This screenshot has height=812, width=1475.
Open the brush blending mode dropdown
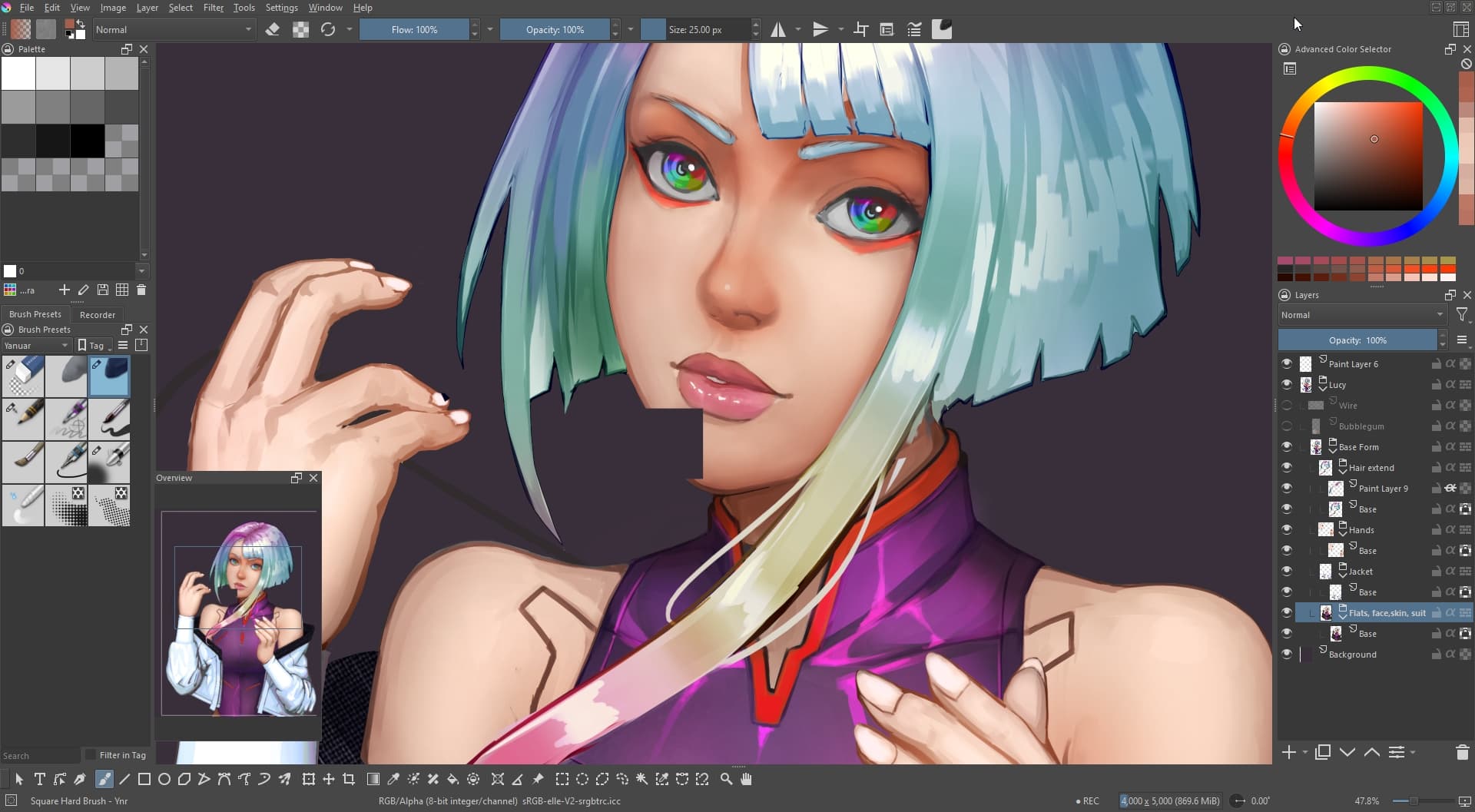174,30
